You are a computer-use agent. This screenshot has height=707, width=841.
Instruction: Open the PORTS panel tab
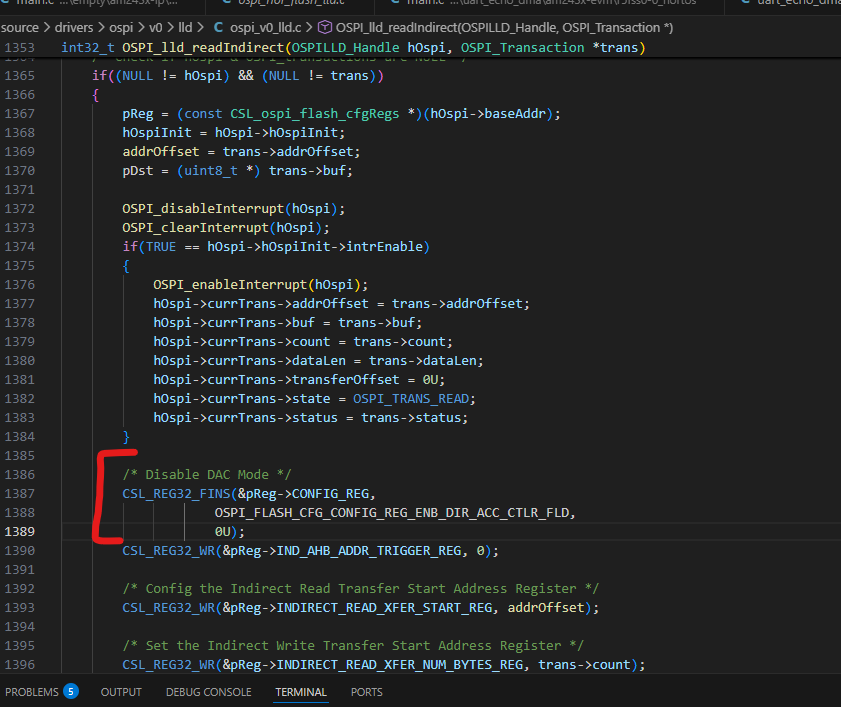367,692
